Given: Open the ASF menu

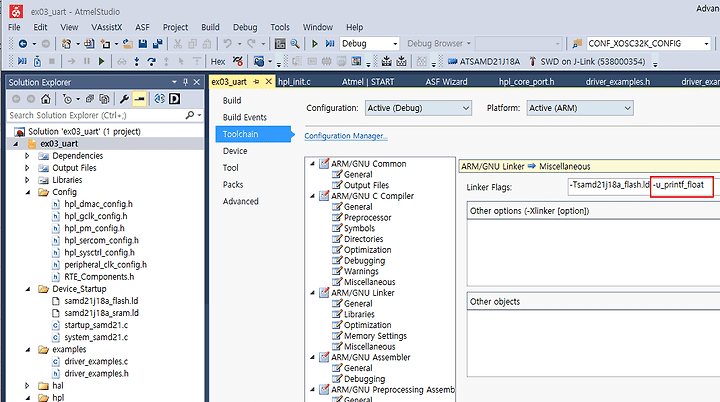Looking at the screenshot, I should pos(142,27).
